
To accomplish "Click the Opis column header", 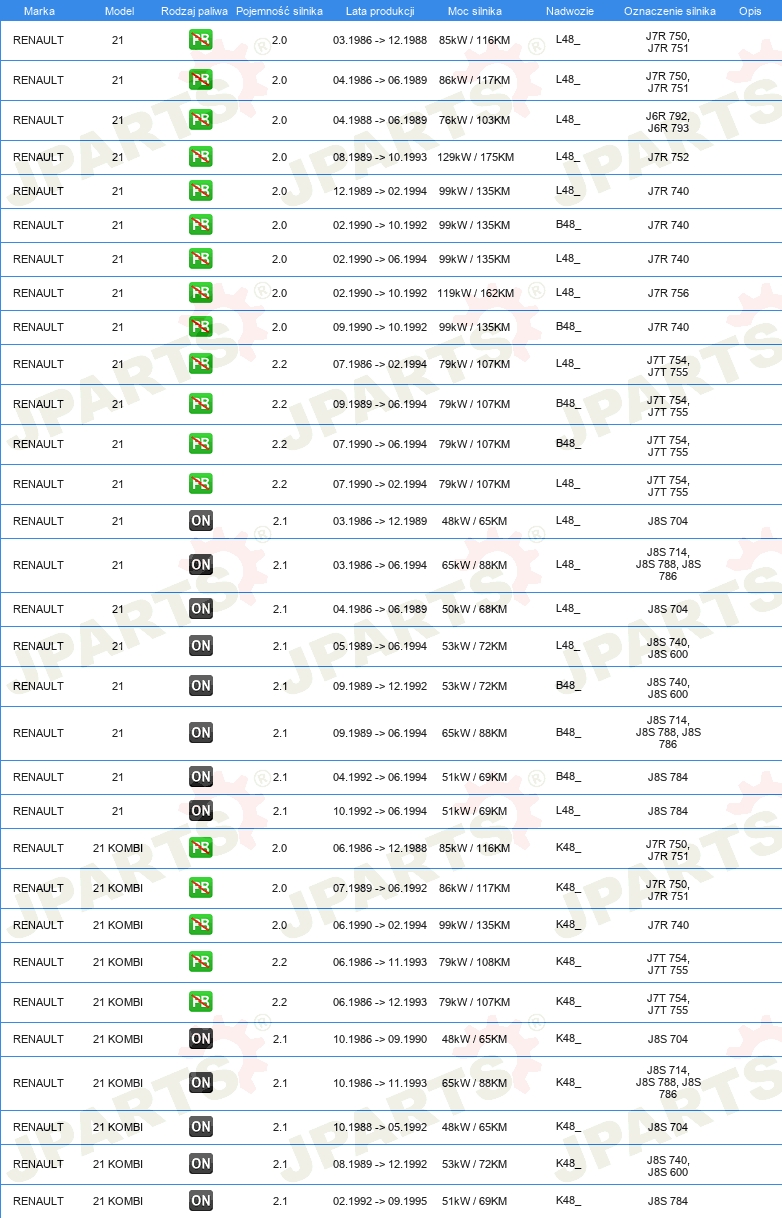I will click(x=749, y=11).
